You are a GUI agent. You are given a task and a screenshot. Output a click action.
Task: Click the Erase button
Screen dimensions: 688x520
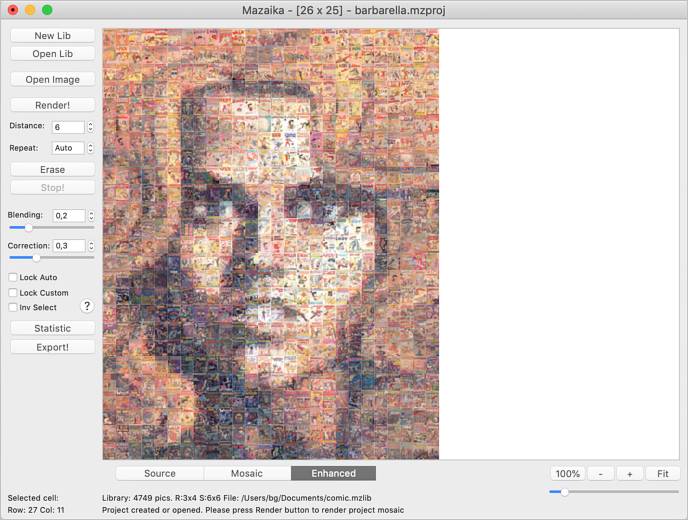[52, 169]
